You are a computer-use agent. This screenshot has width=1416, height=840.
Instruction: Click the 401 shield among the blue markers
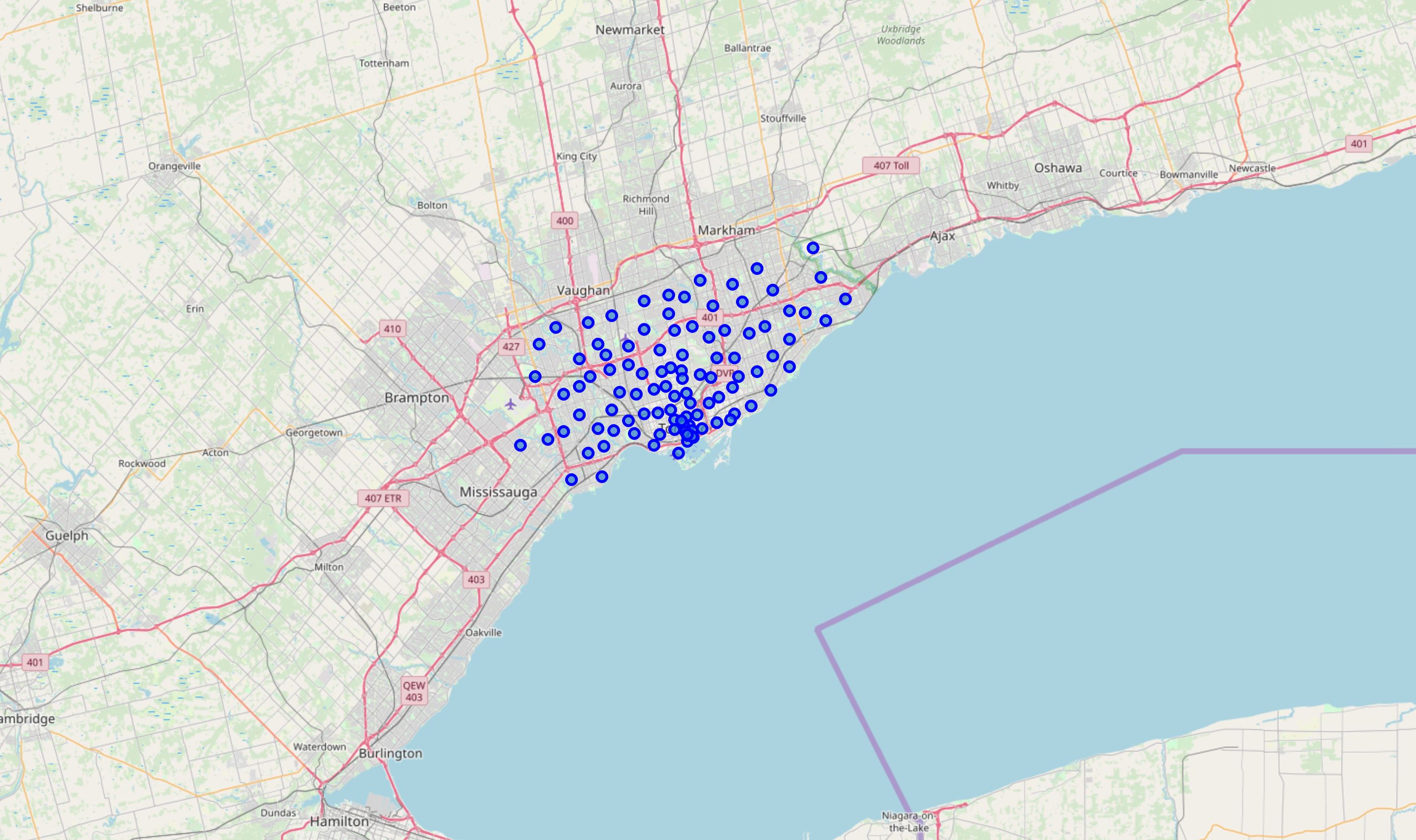pos(709,318)
